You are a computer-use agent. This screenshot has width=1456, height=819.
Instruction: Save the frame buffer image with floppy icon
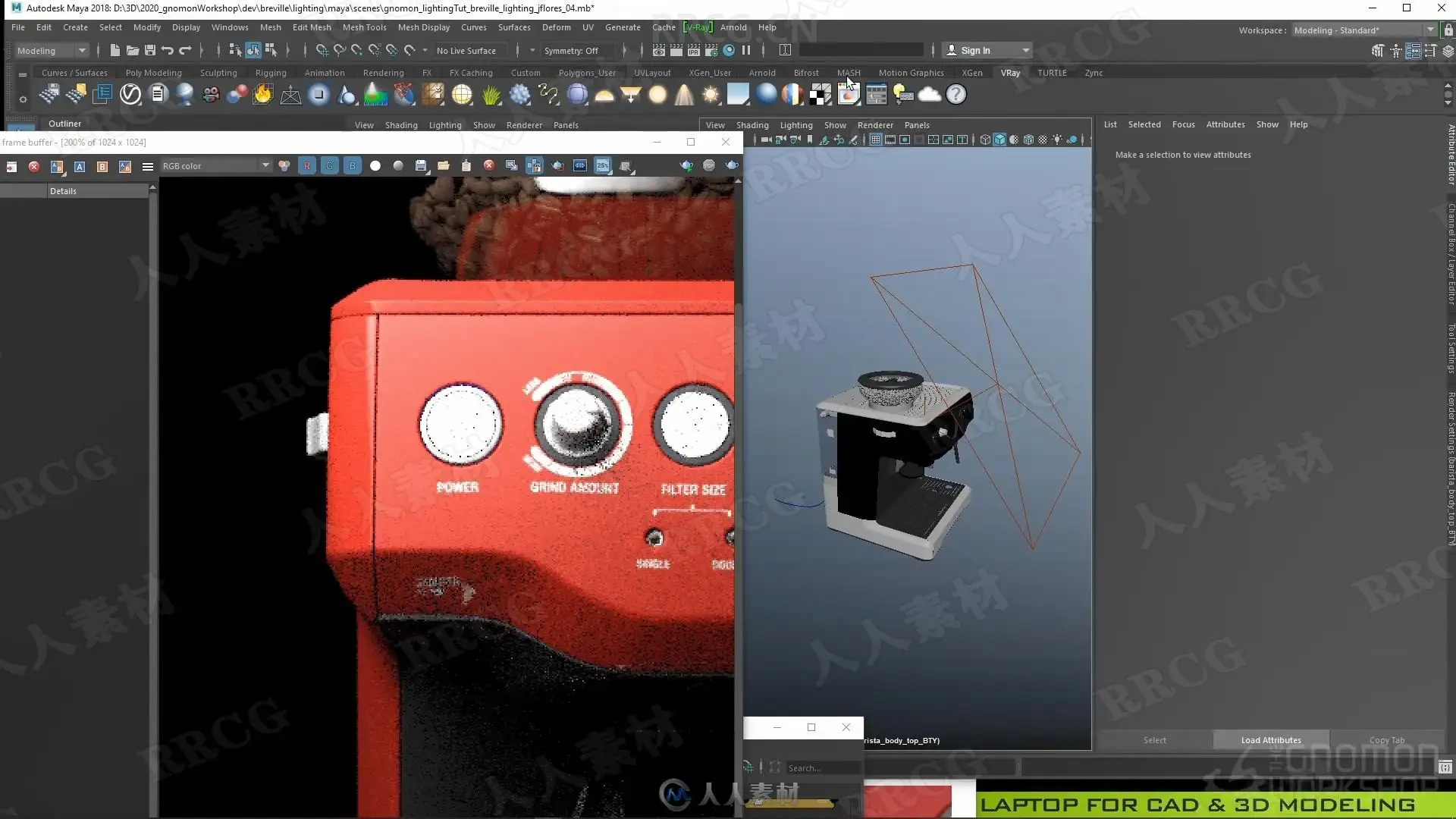click(x=421, y=166)
